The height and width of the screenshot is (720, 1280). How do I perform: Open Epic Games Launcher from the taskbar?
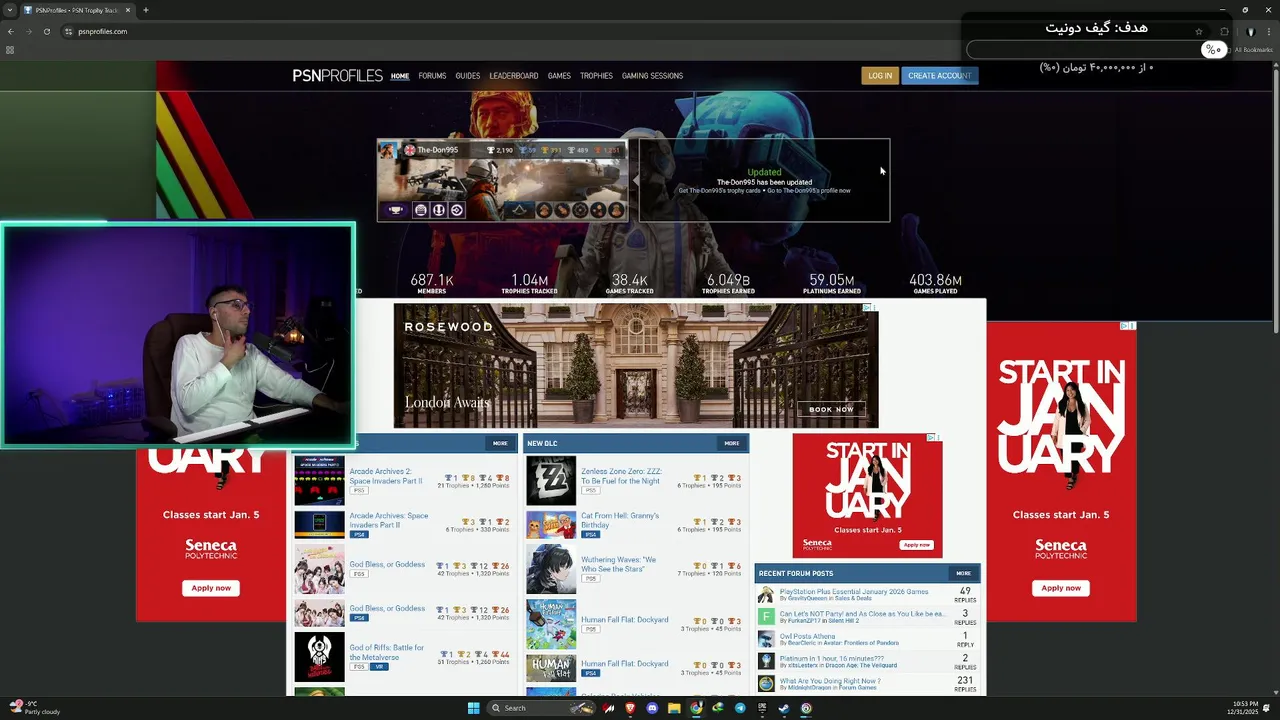(762, 708)
